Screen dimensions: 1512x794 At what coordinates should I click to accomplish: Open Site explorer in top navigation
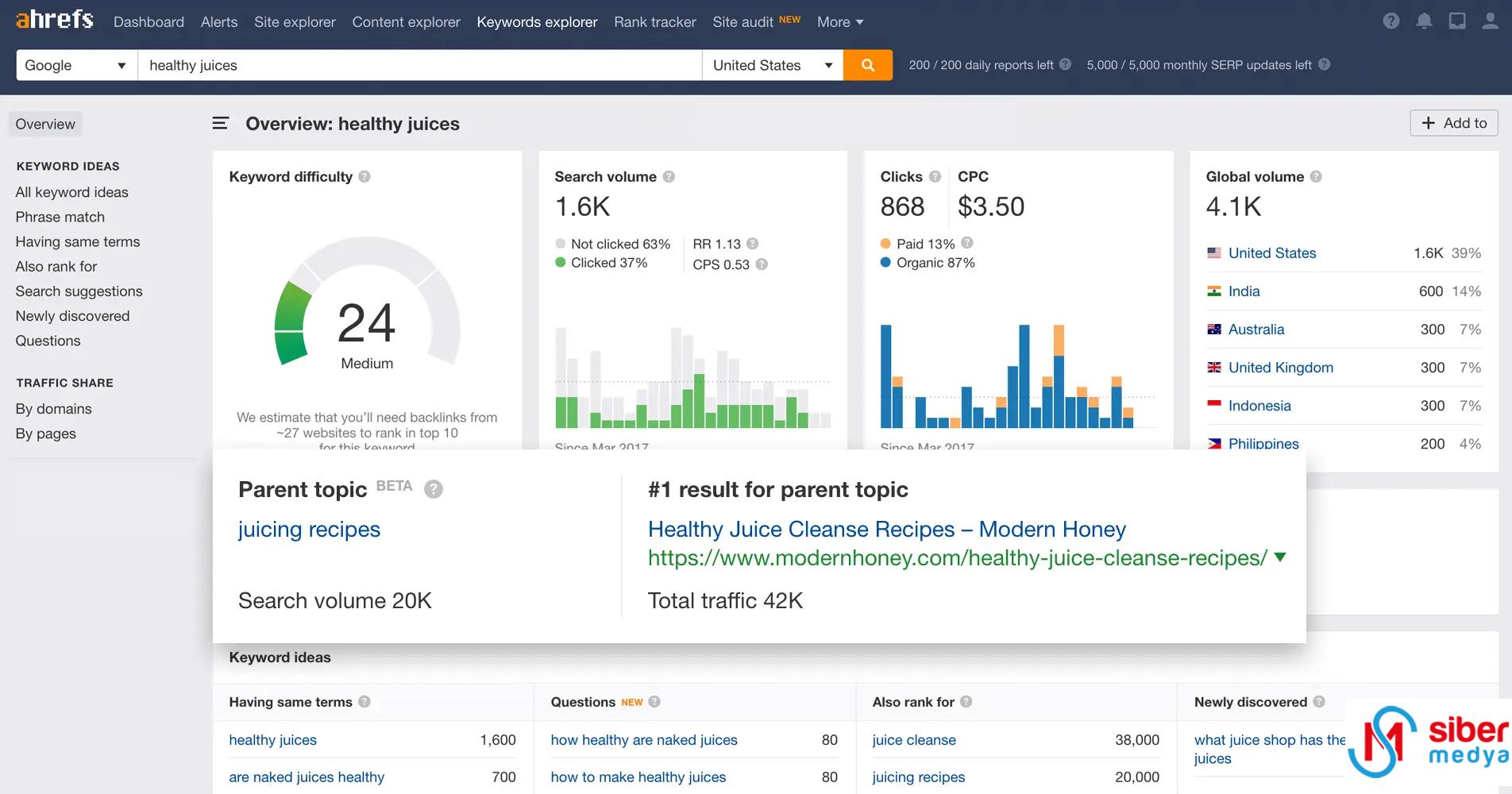[295, 22]
